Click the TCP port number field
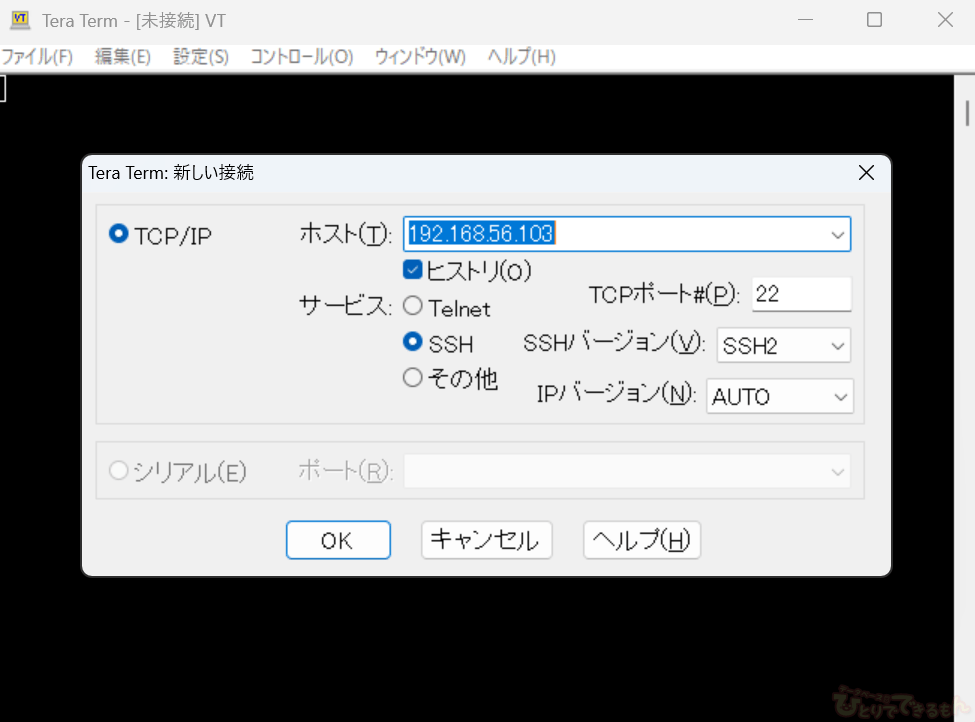The width and height of the screenshot is (975, 722). (x=800, y=294)
